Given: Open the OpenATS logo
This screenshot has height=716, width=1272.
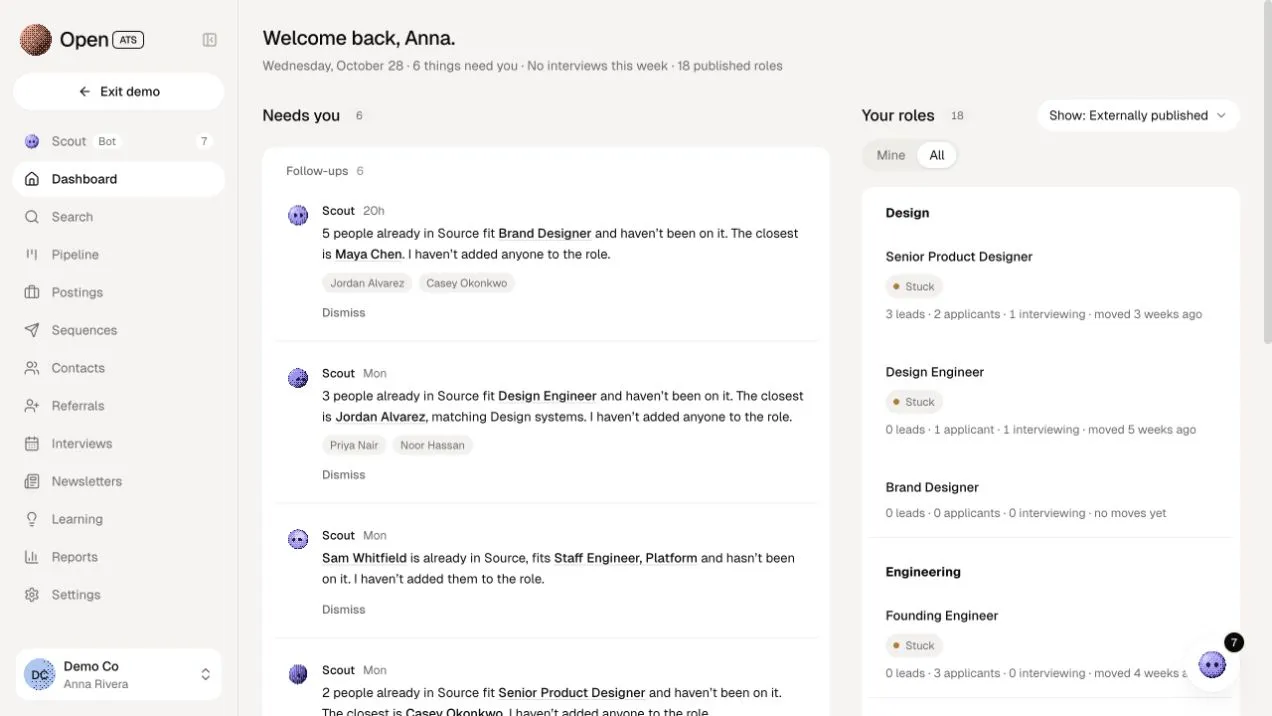Looking at the screenshot, I should coord(82,40).
